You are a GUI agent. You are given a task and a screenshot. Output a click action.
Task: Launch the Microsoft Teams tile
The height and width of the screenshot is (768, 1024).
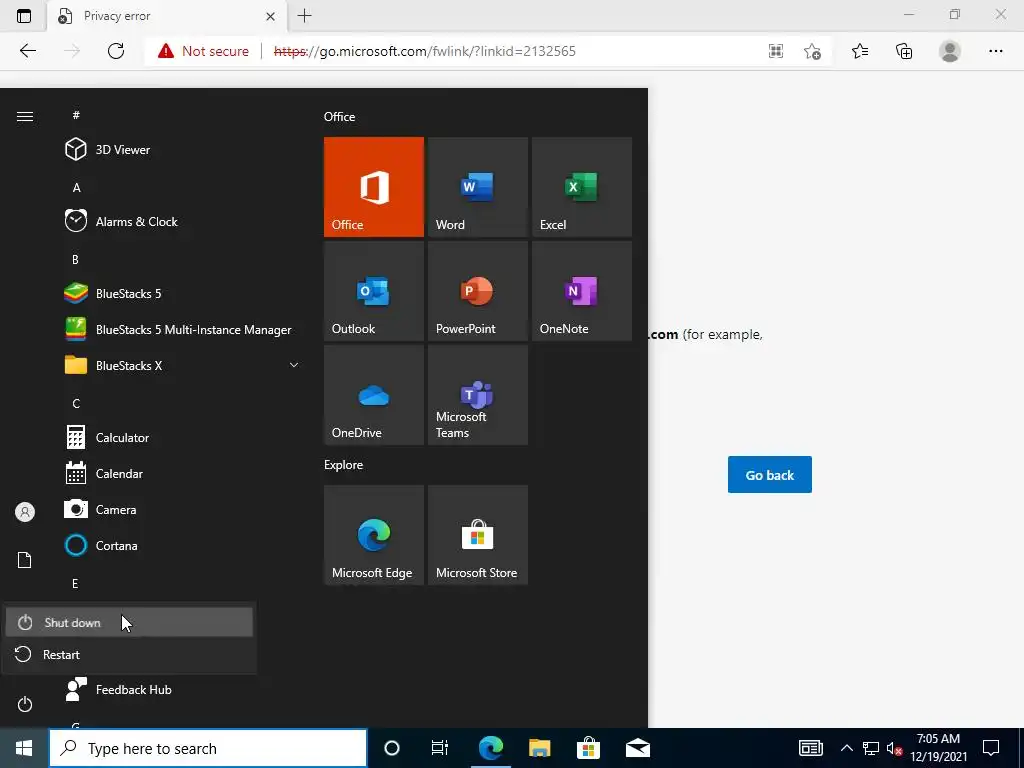pyautogui.click(x=477, y=395)
